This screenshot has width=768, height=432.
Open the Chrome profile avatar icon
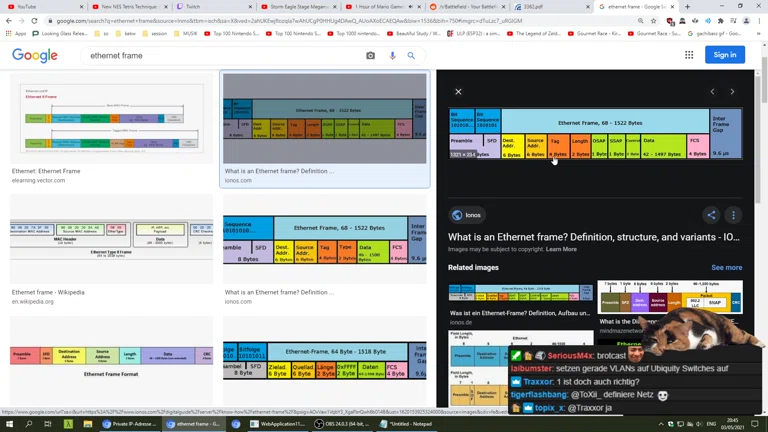click(746, 21)
